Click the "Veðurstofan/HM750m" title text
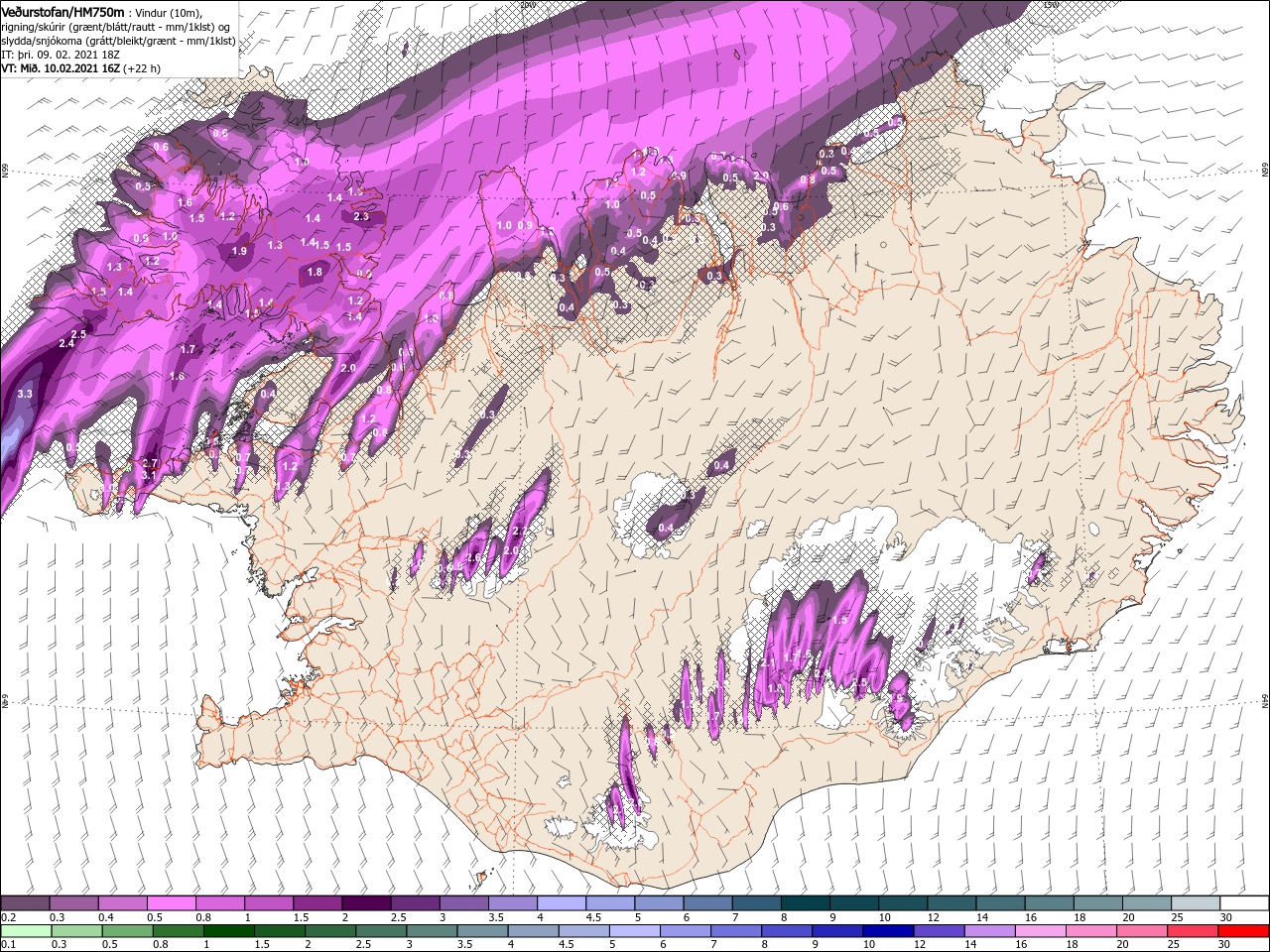 pyautogui.click(x=63, y=11)
